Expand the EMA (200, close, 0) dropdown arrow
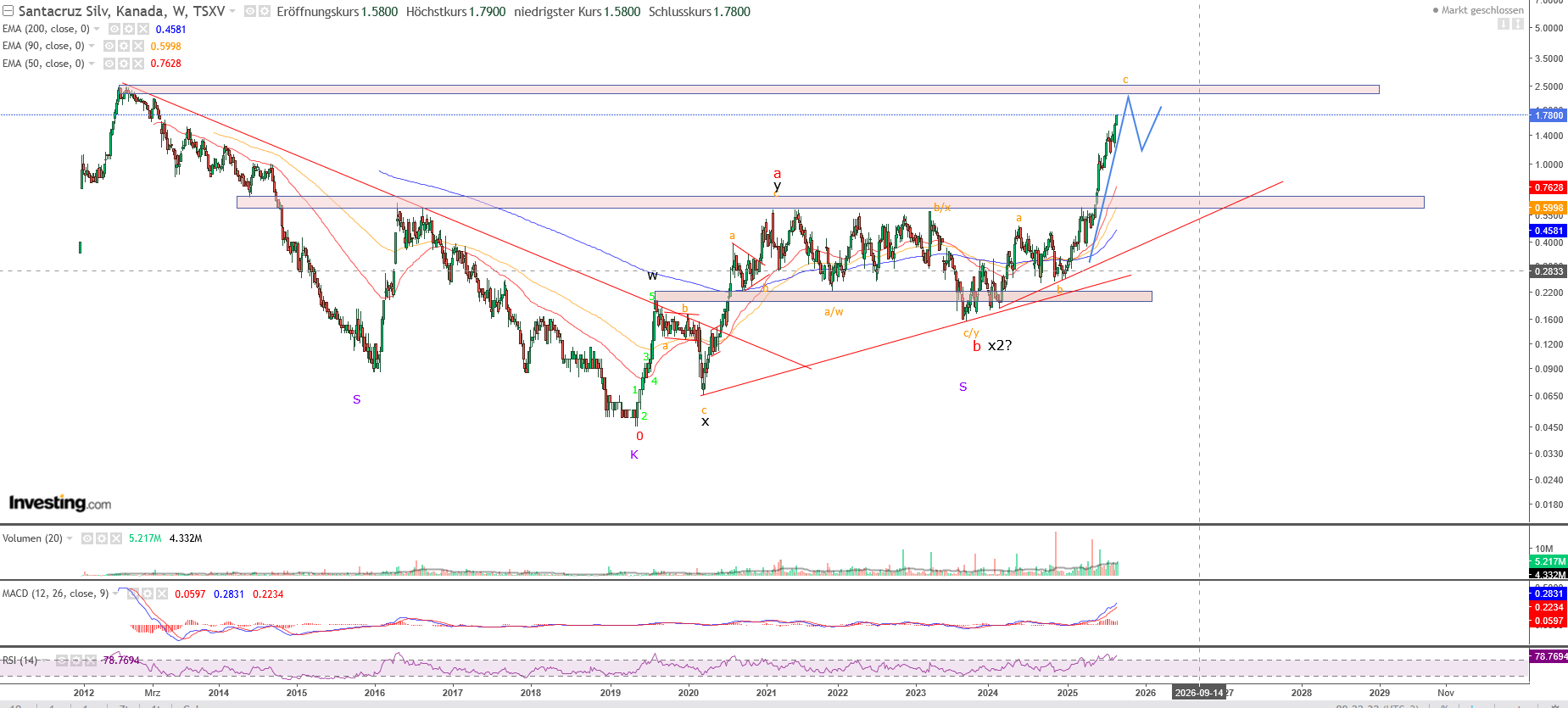The image size is (1568, 708). [97, 29]
